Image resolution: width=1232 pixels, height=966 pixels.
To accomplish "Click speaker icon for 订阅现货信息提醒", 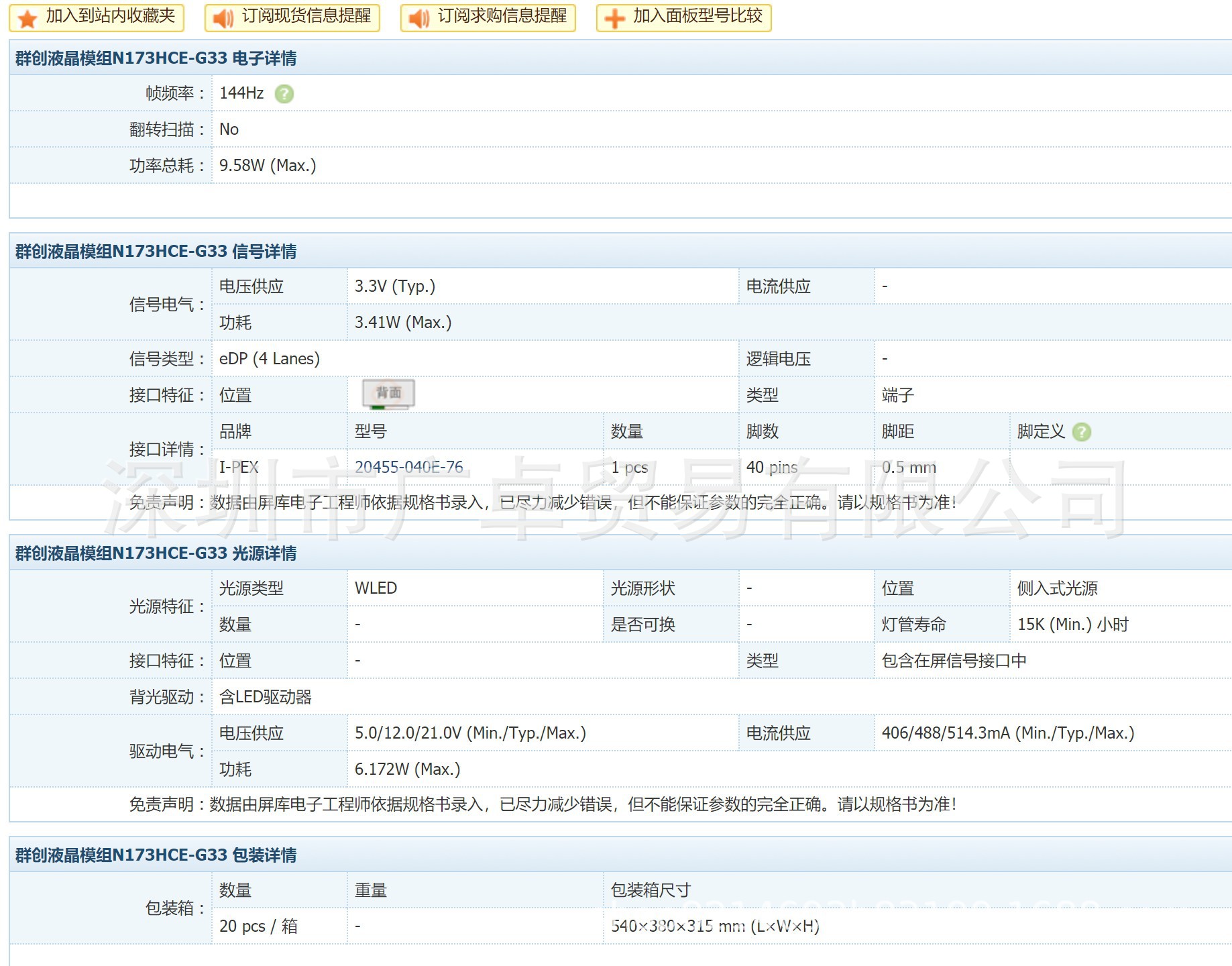I will pyautogui.click(x=223, y=18).
